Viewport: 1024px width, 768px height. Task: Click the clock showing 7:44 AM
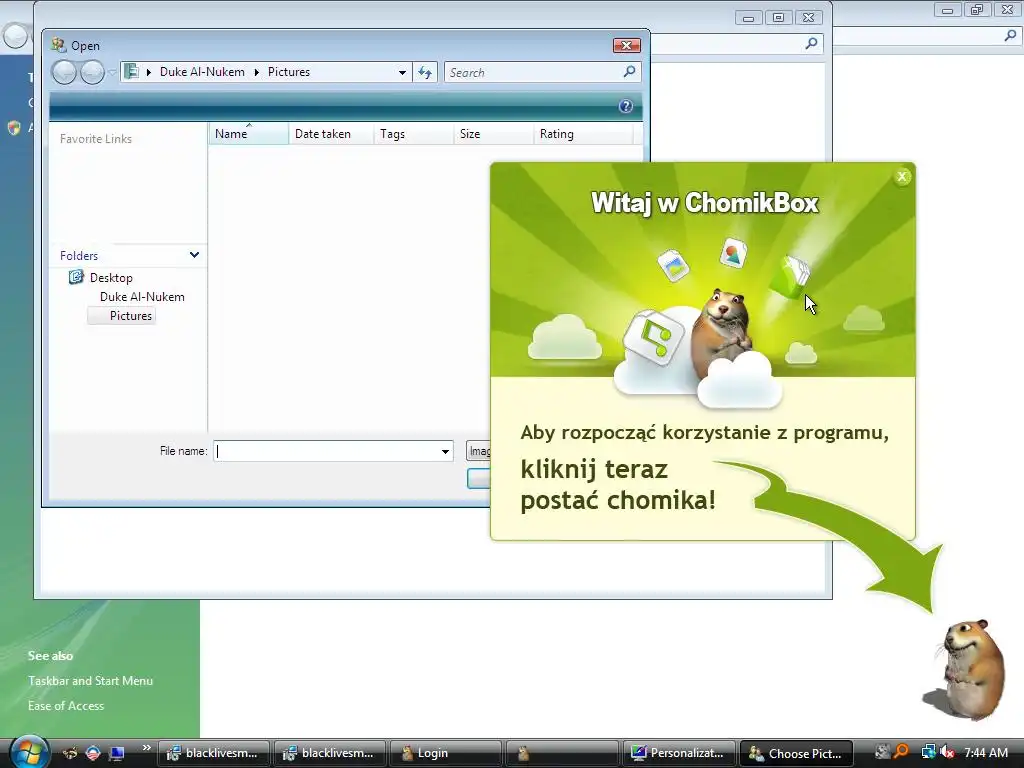pyautogui.click(x=986, y=752)
